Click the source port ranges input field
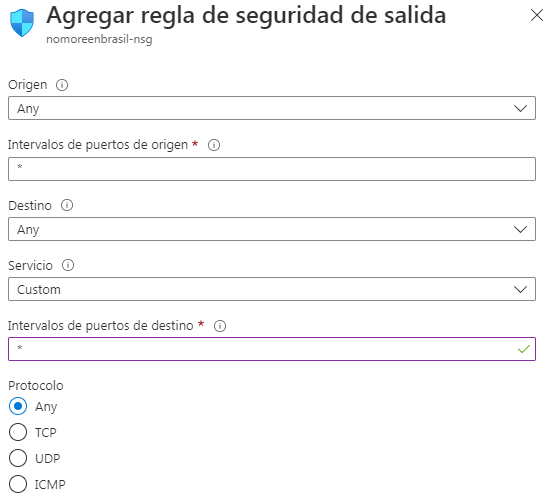548x504 pixels. [x=272, y=169]
